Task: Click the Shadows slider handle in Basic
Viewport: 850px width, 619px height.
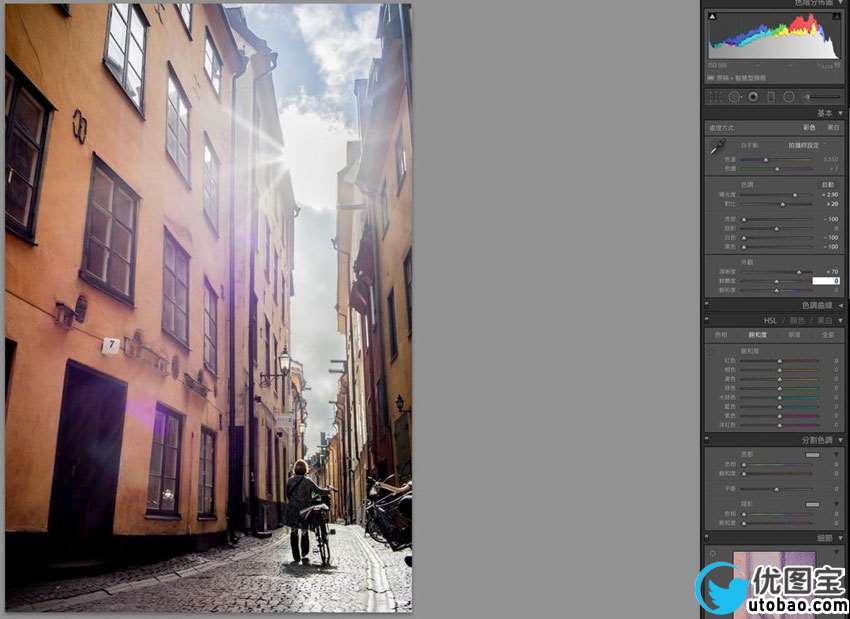Action: point(777,229)
